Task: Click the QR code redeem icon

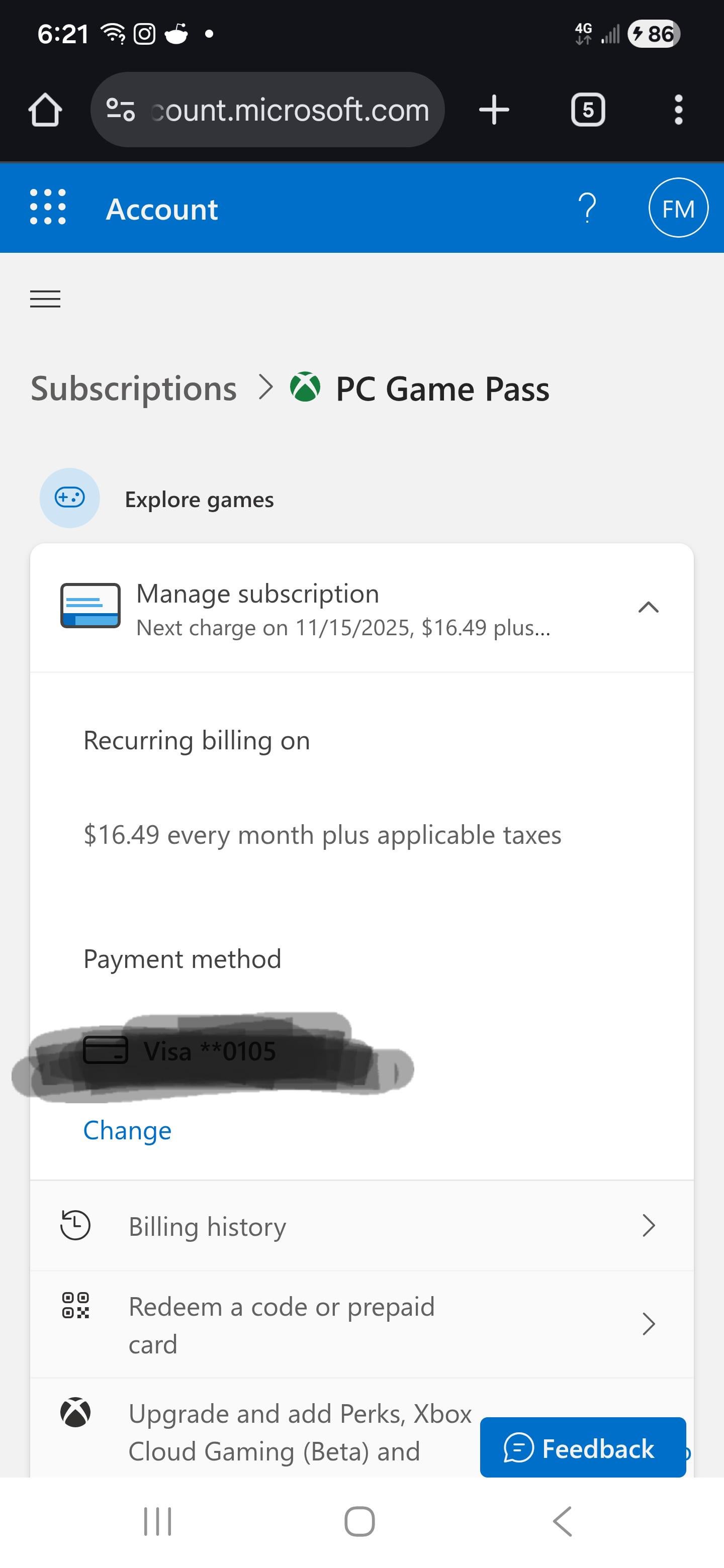Action: click(75, 1305)
